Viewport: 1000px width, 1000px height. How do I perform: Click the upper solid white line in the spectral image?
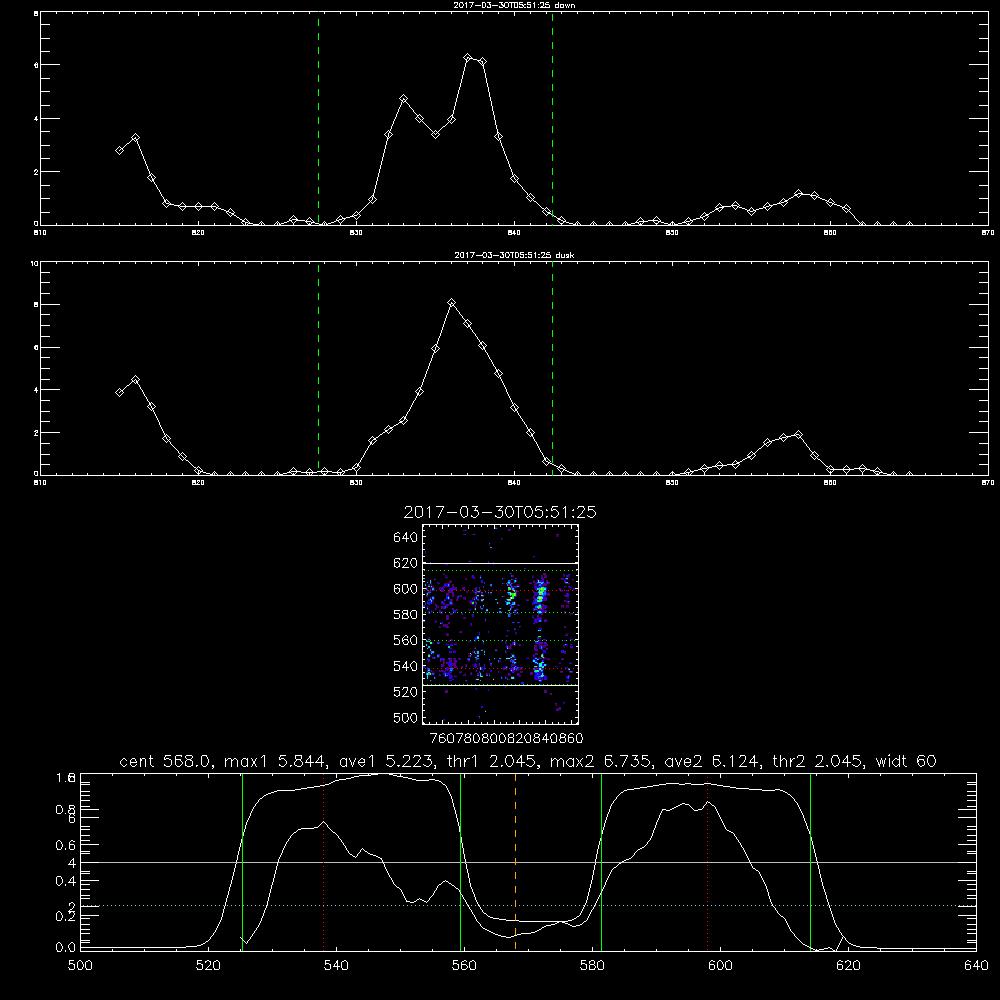coord(500,564)
